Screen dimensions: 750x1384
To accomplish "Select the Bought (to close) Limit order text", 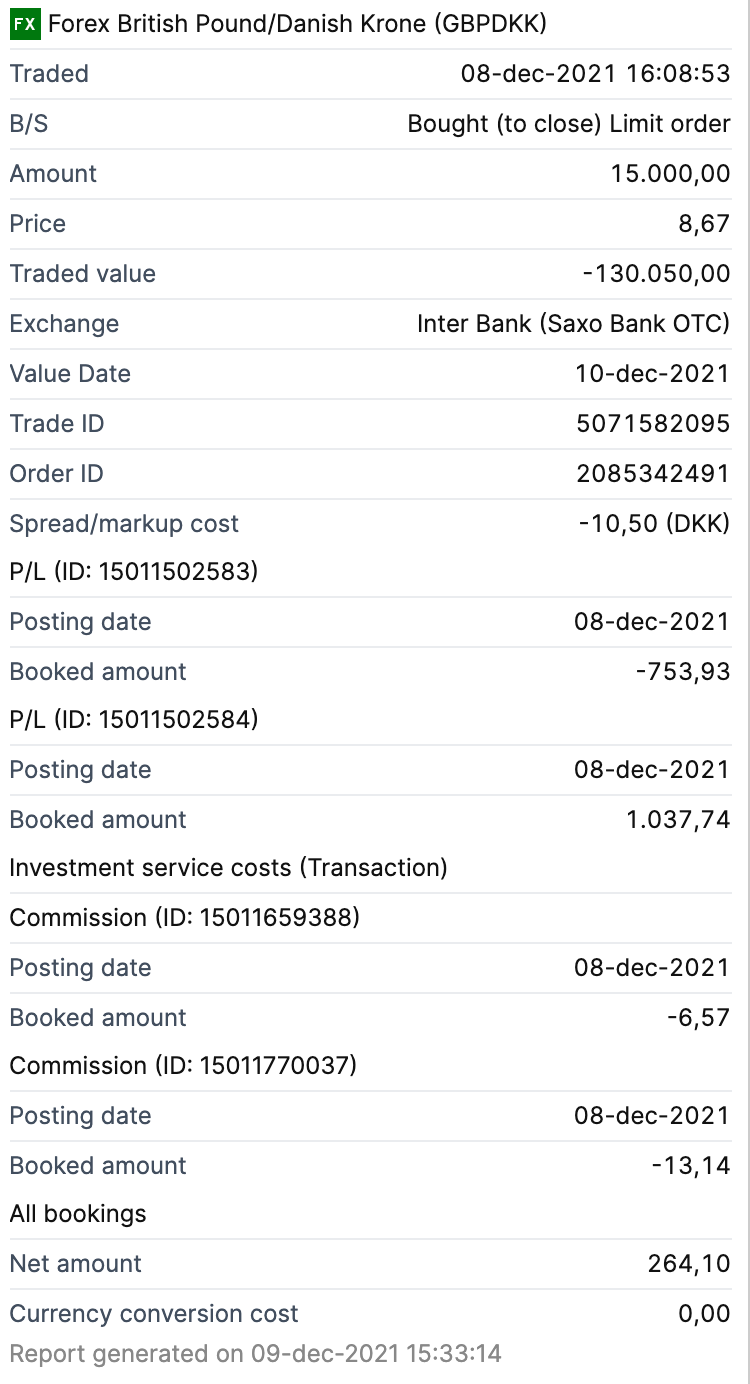I will (569, 124).
